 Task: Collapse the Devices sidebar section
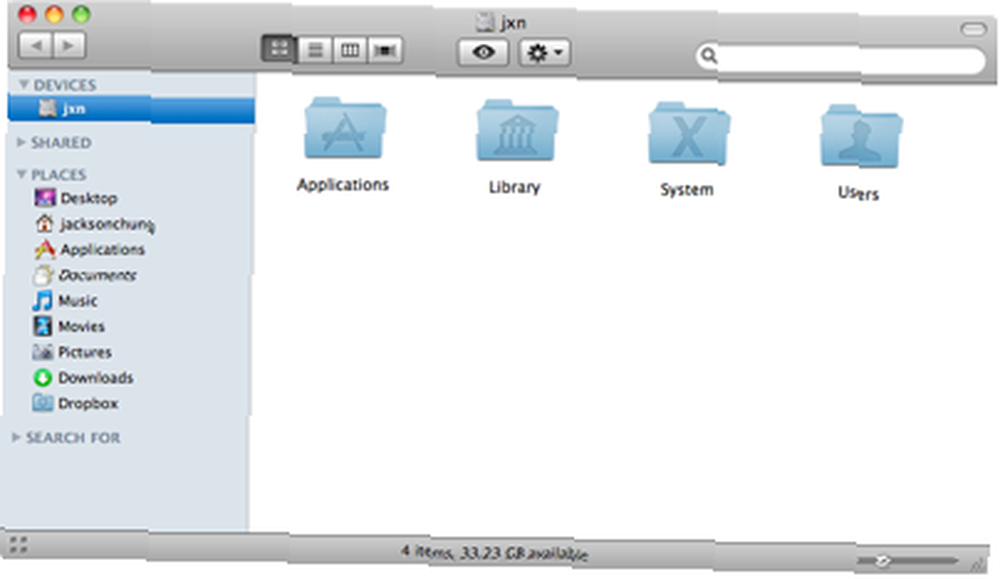click(x=24, y=84)
